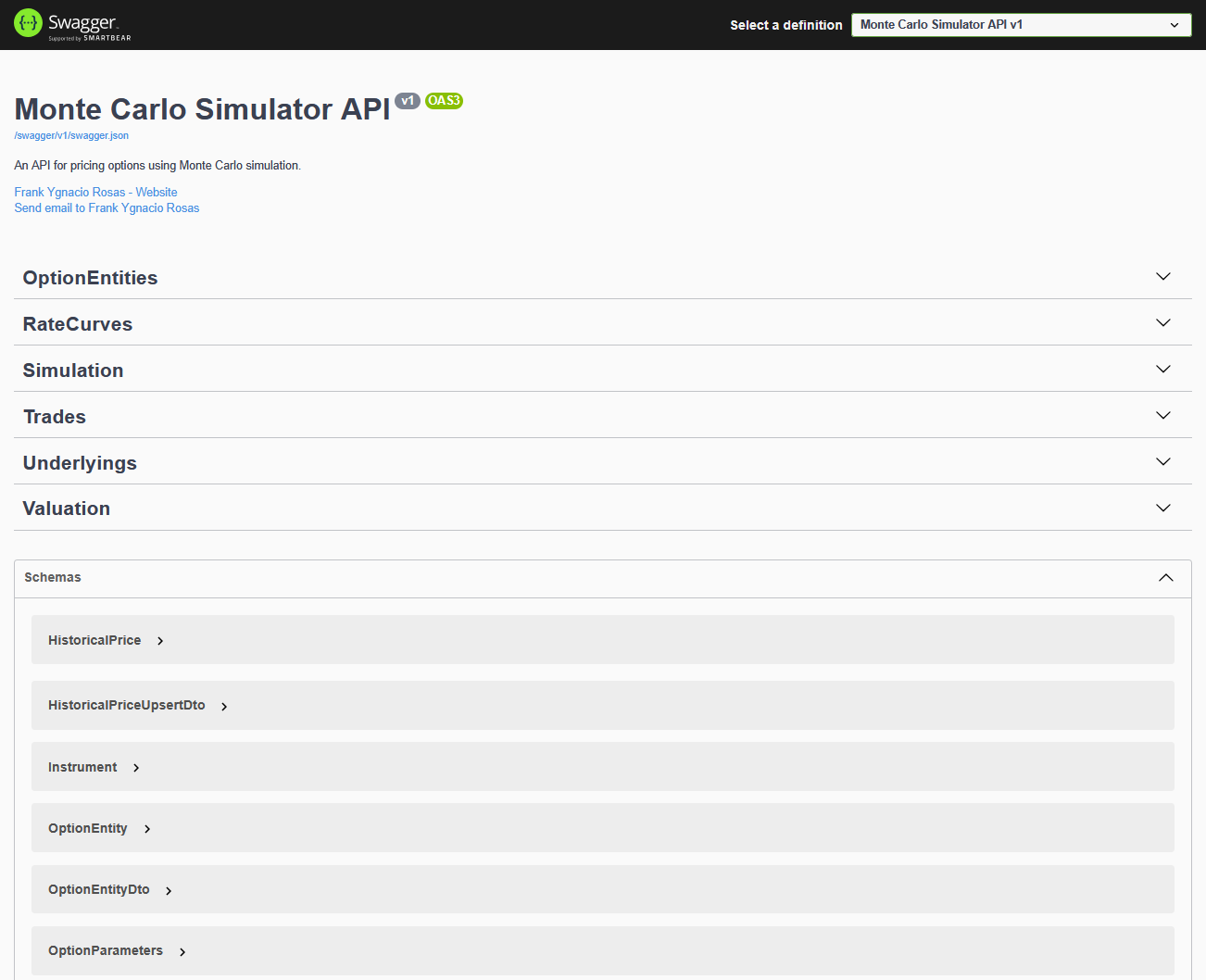1206x980 pixels.
Task: Click the arrow beside OptionParameters schema
Action: 182,951
